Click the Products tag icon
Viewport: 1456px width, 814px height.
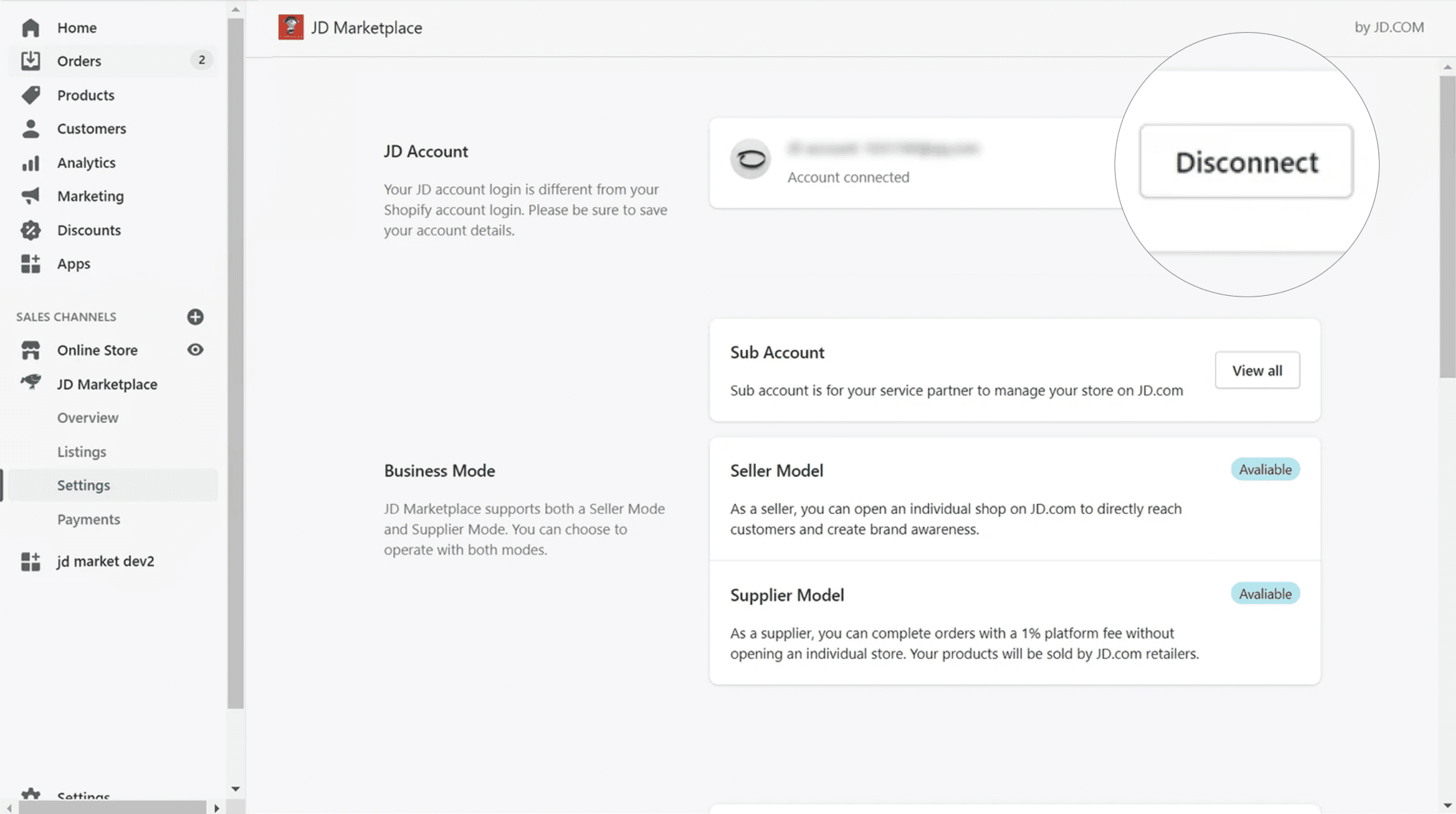click(30, 95)
